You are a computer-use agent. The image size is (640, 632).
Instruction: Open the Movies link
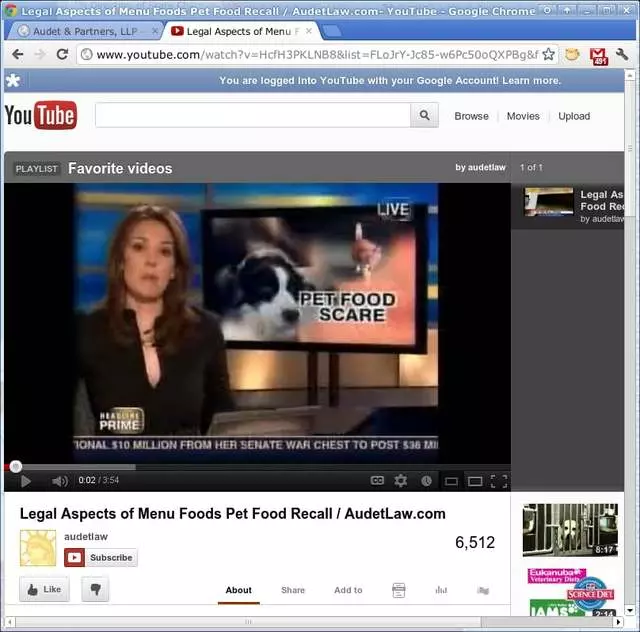point(523,116)
